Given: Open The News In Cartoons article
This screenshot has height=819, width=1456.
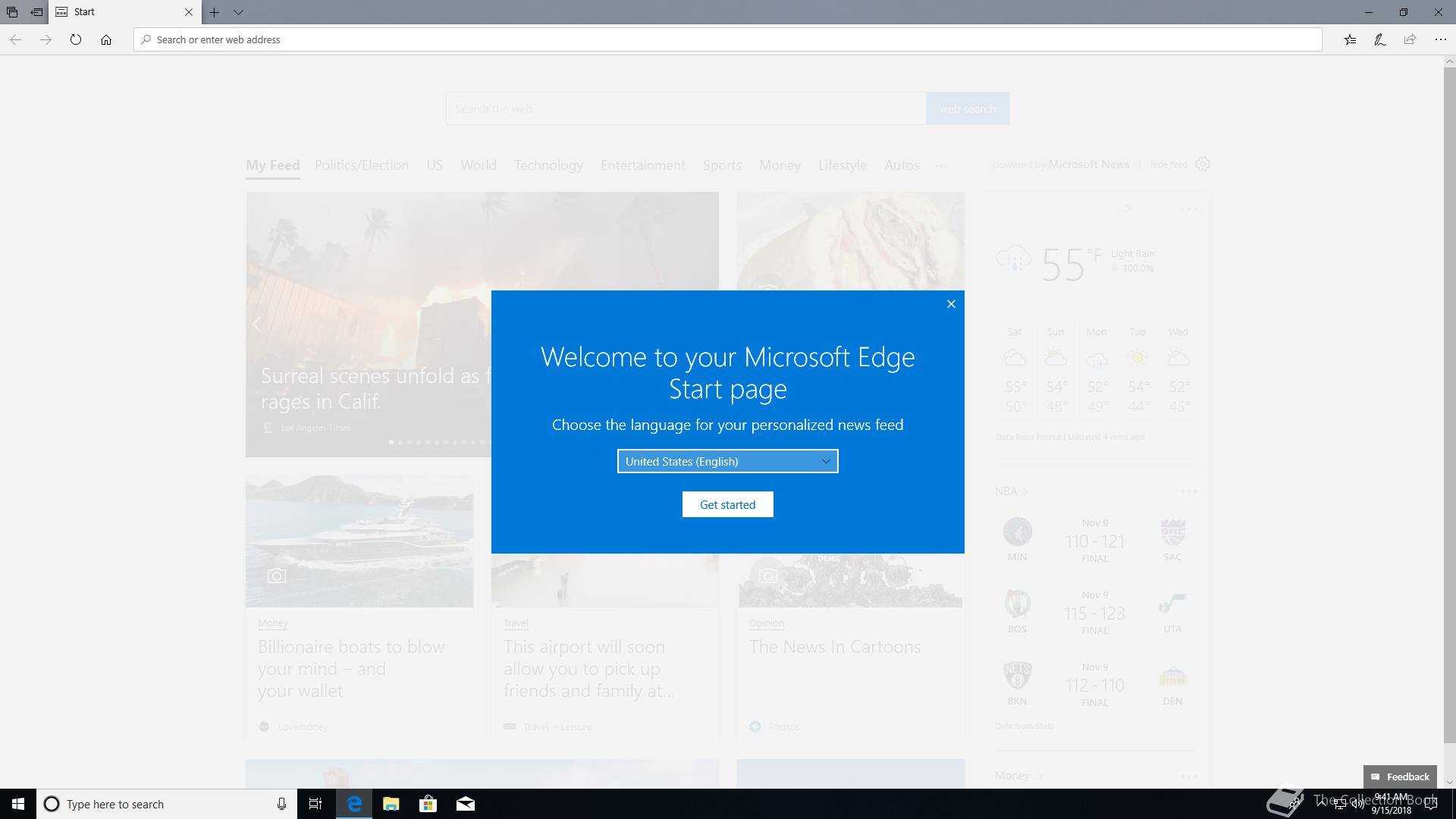Looking at the screenshot, I should (835, 647).
